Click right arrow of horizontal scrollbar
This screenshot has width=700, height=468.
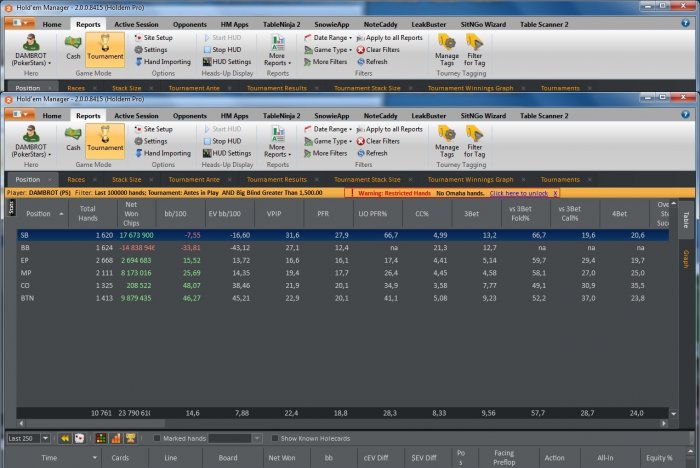664,423
